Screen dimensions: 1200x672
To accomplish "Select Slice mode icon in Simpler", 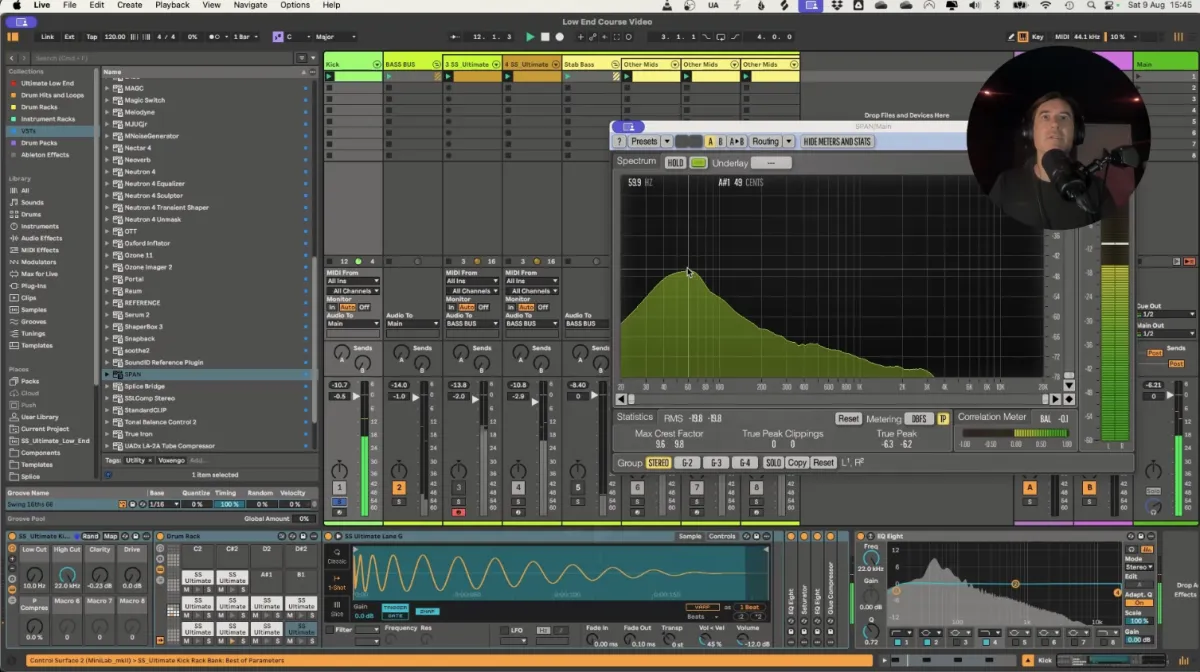I will (x=337, y=606).
